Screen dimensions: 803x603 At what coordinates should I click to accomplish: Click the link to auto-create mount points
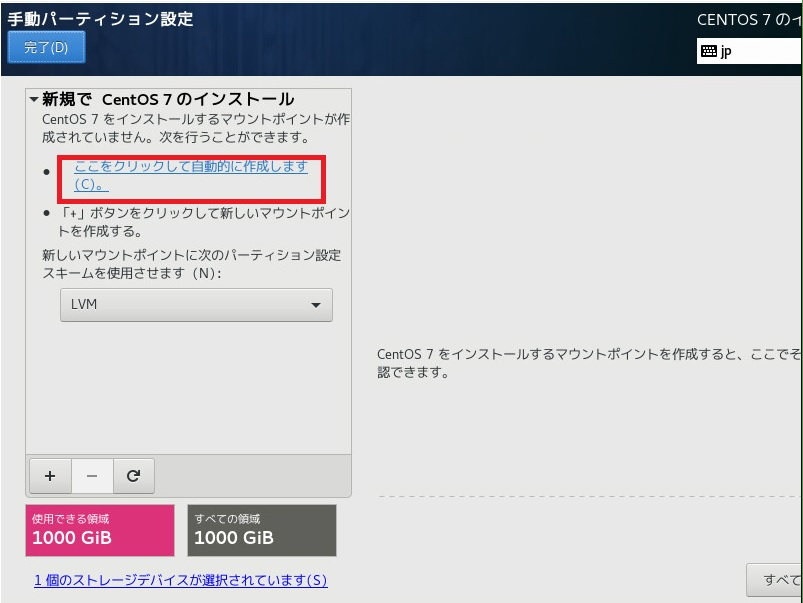point(191,175)
